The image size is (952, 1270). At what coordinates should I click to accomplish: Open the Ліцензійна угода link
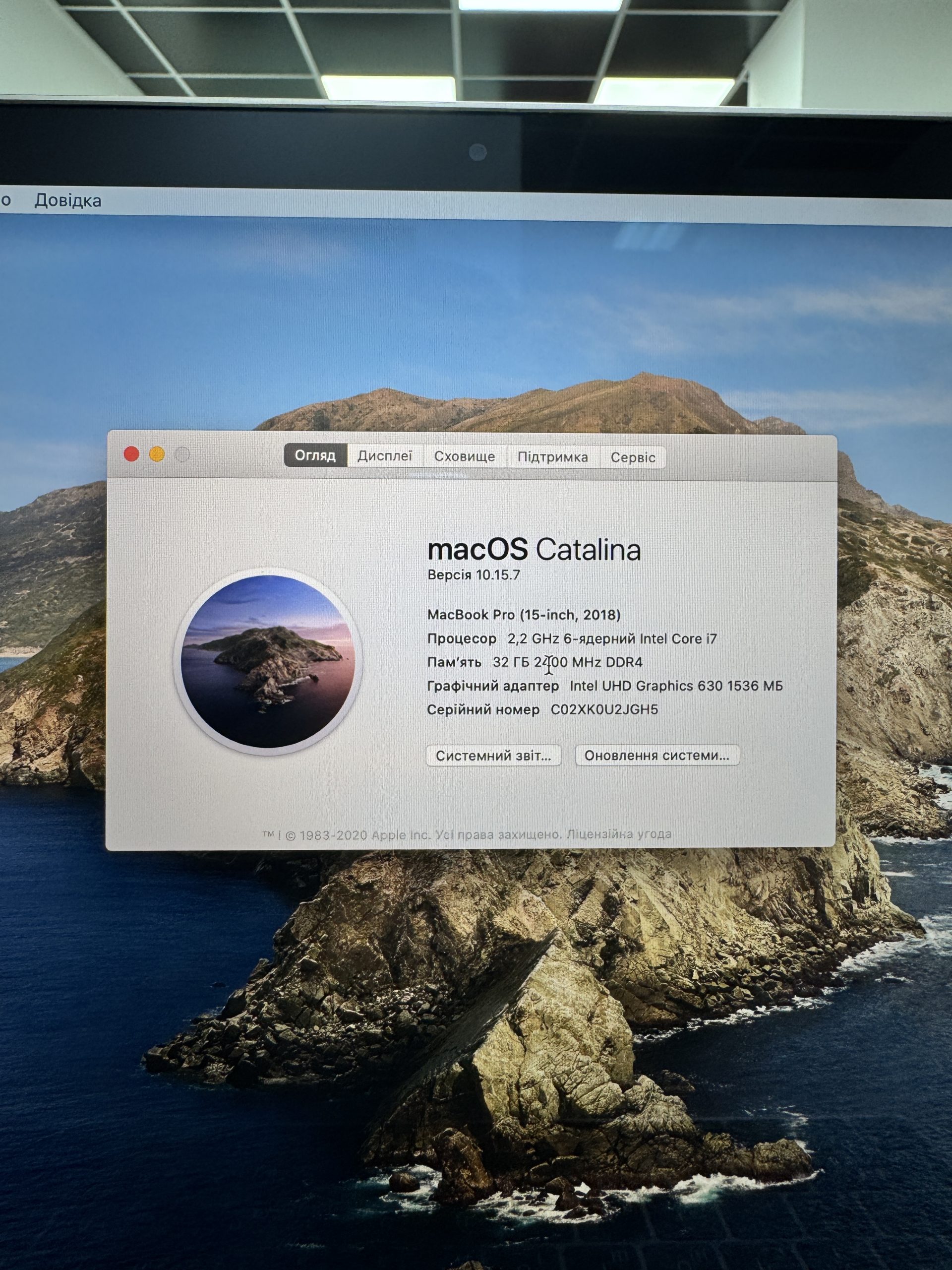[x=619, y=834]
